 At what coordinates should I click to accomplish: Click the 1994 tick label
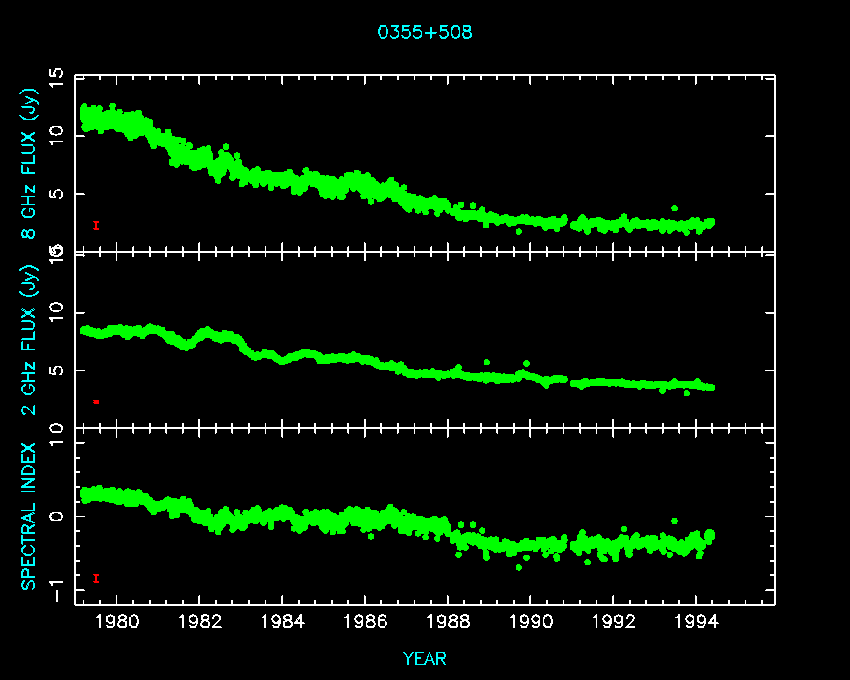(x=696, y=623)
